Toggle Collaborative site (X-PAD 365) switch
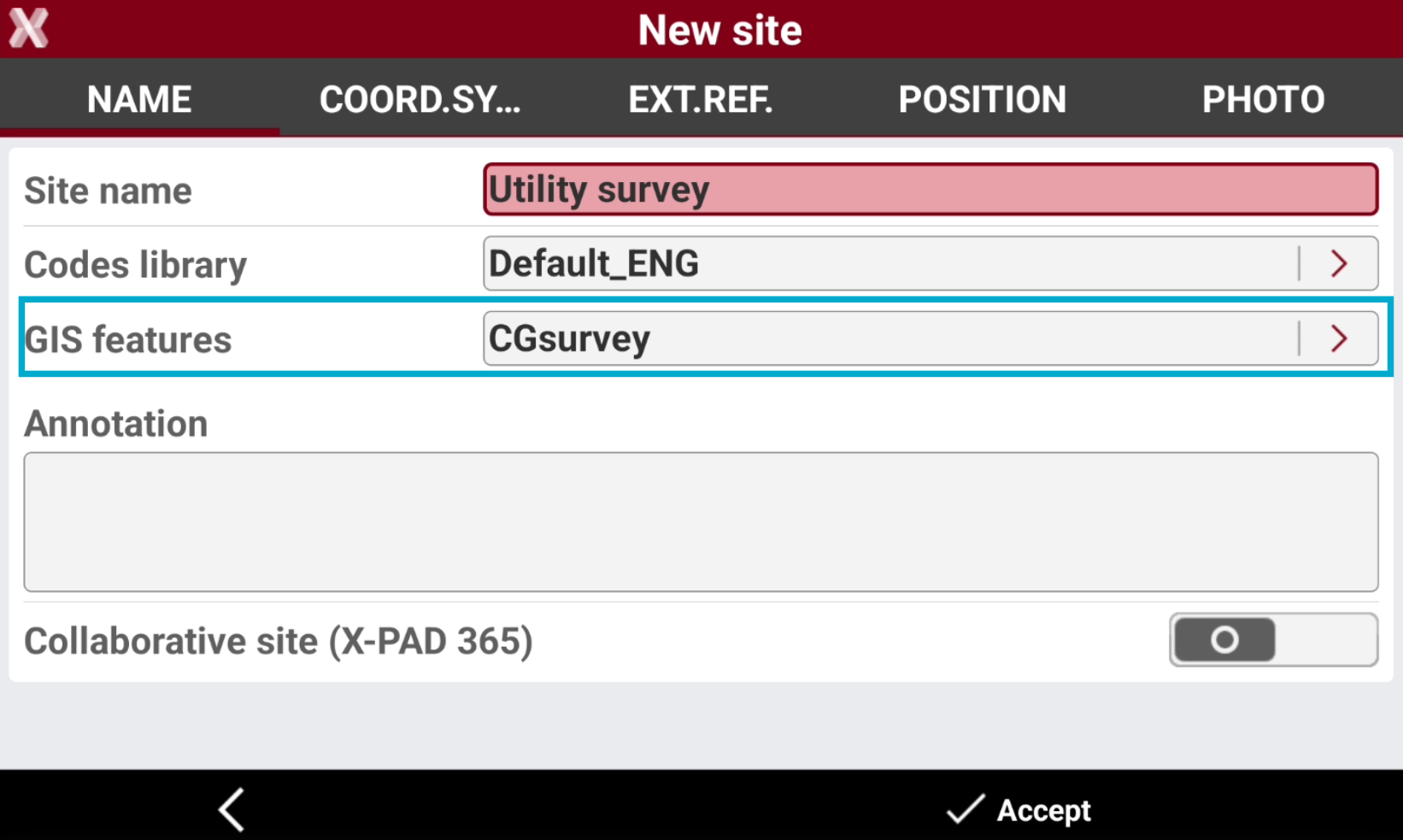The width and height of the screenshot is (1403, 840). (x=1273, y=639)
